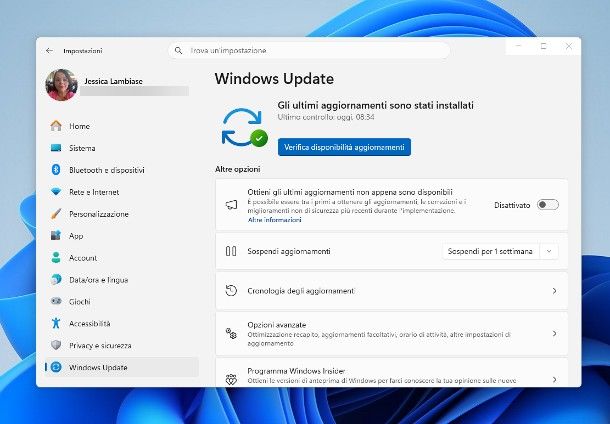Open Account settings section
610x424 pixels.
click(121, 258)
